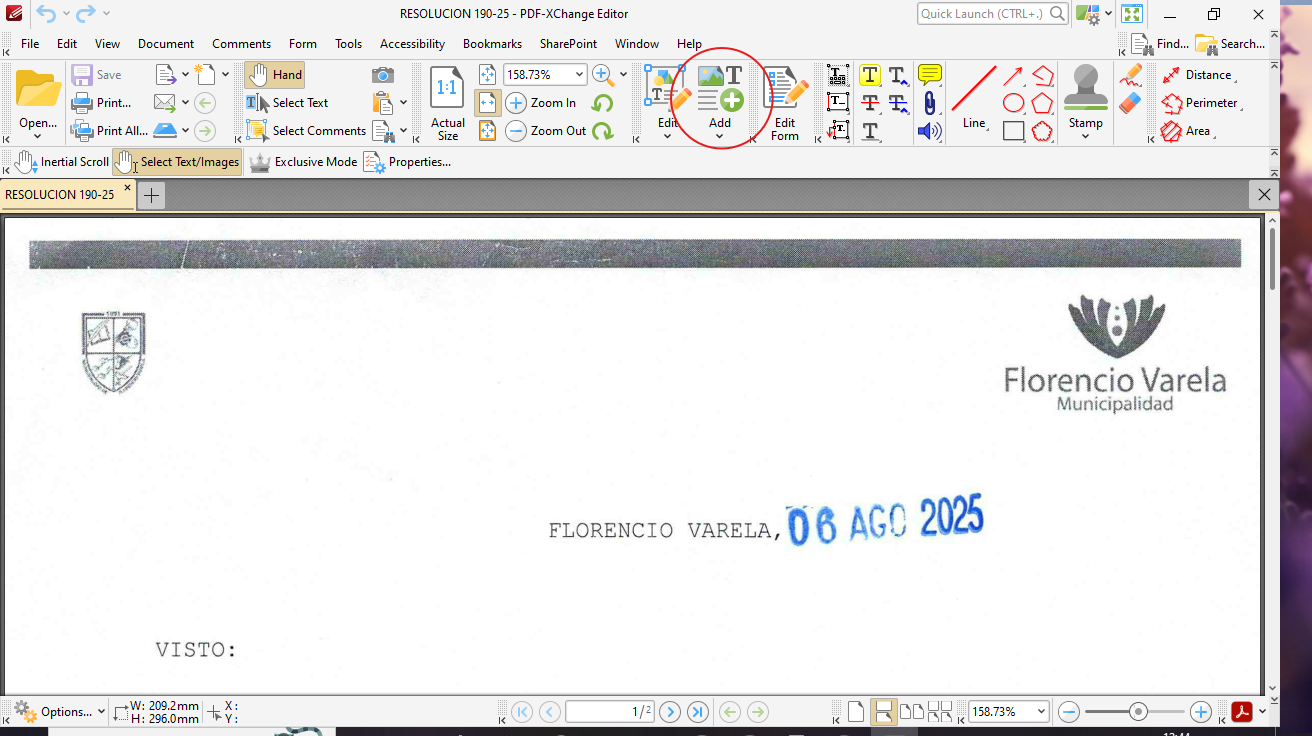The image size is (1312, 736).
Task: Choose the Rectangle annotation tool
Action: click(1012, 131)
